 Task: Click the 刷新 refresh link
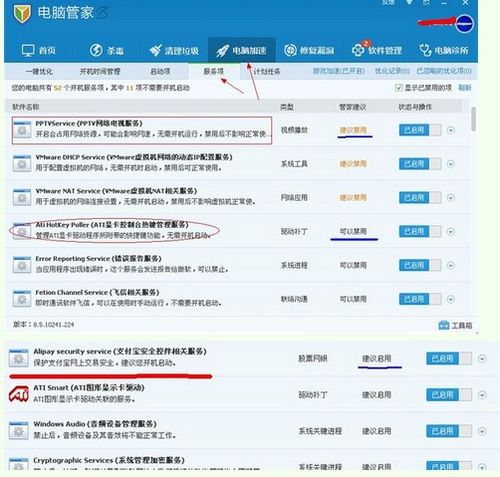[x=465, y=88]
